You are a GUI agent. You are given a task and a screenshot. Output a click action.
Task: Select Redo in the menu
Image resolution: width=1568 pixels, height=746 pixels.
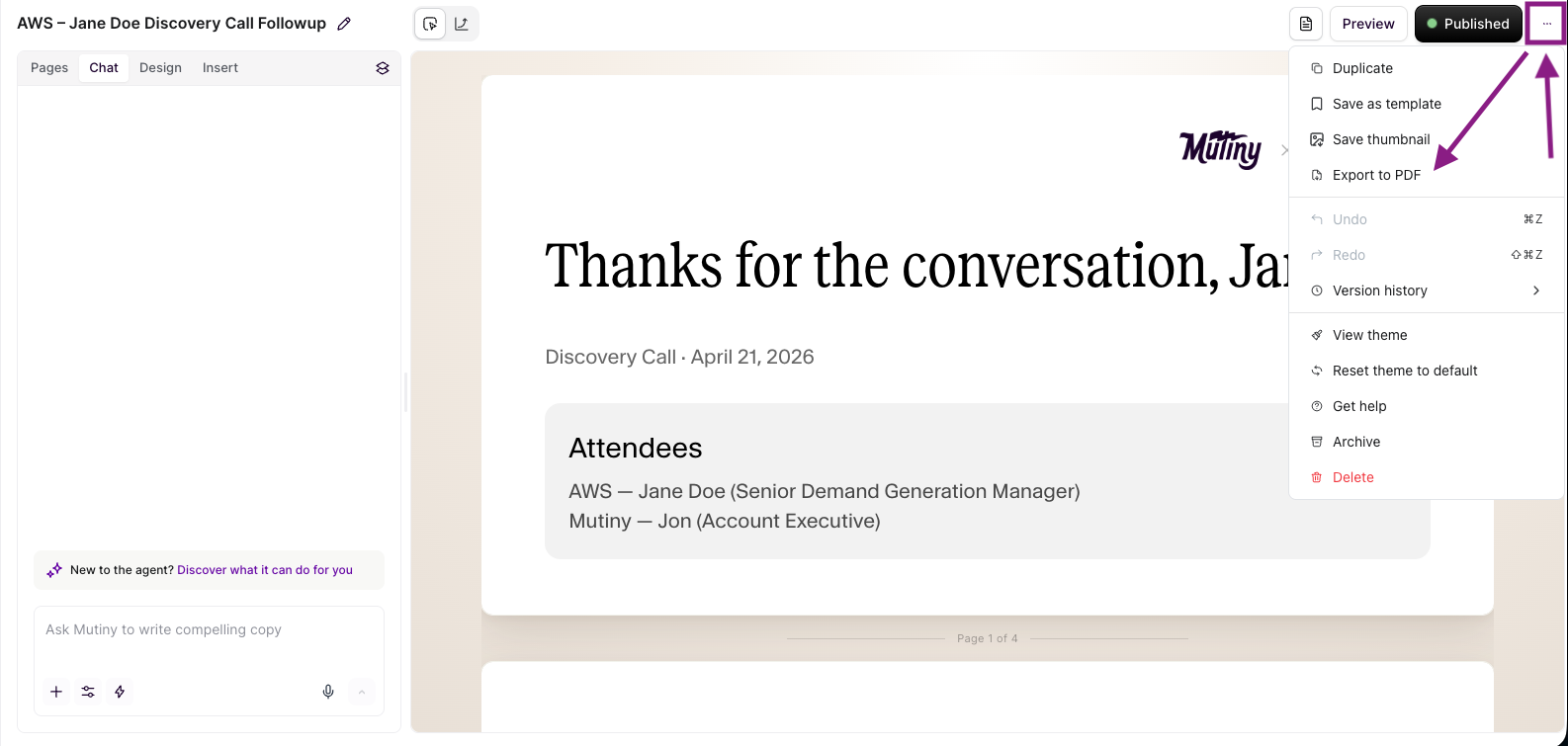tap(1427, 255)
